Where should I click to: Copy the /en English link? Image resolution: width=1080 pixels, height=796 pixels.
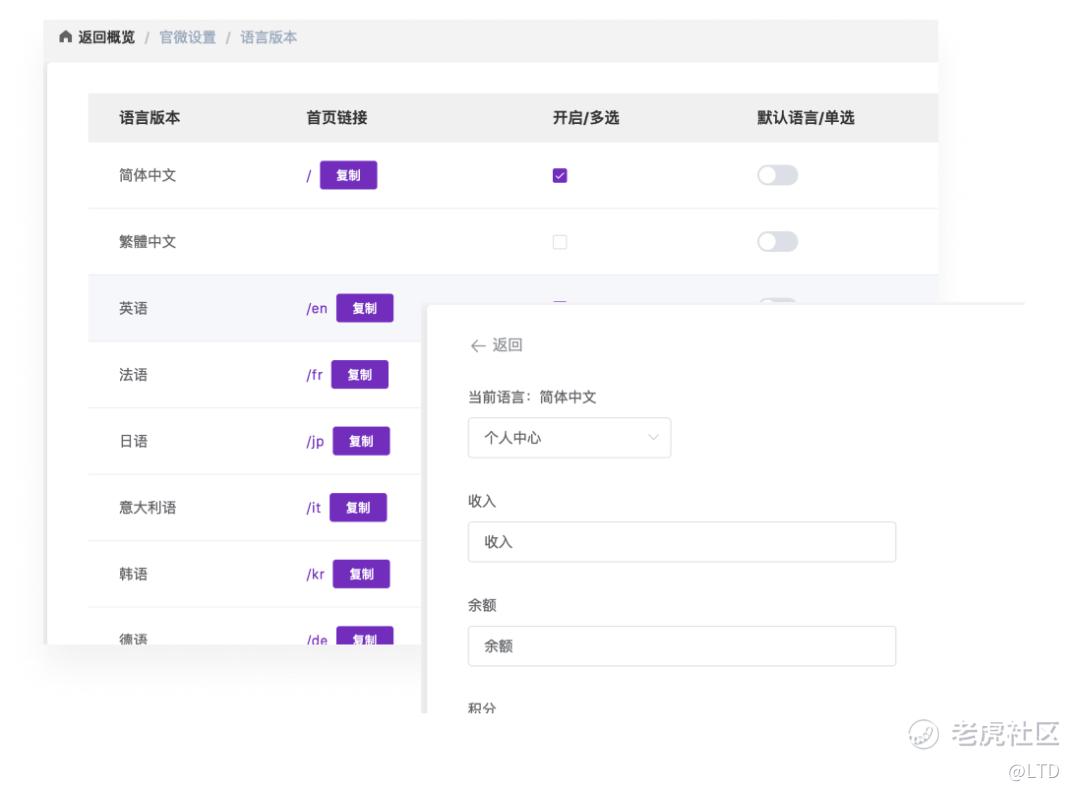coord(364,308)
